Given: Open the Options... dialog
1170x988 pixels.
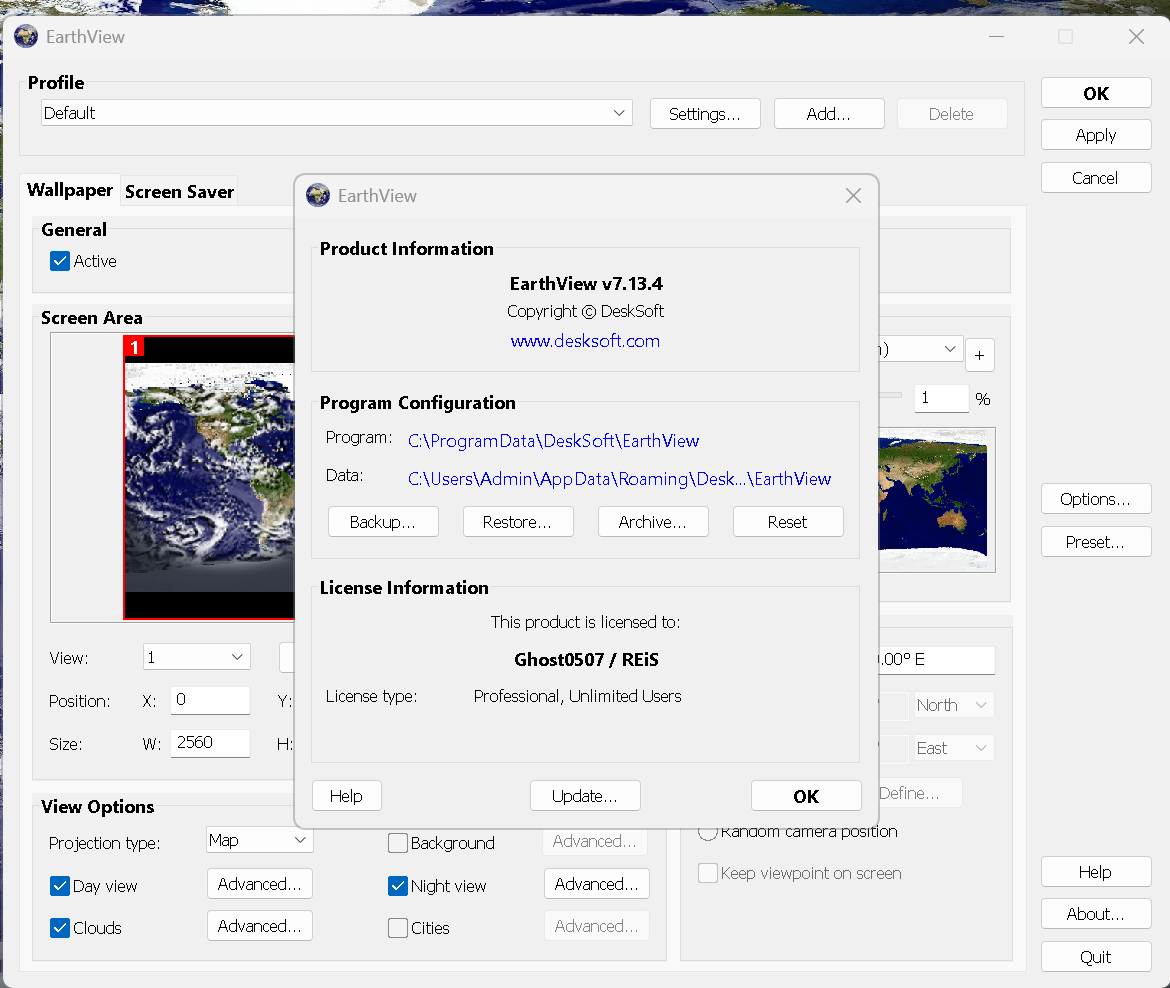Looking at the screenshot, I should pyautogui.click(x=1096, y=498).
